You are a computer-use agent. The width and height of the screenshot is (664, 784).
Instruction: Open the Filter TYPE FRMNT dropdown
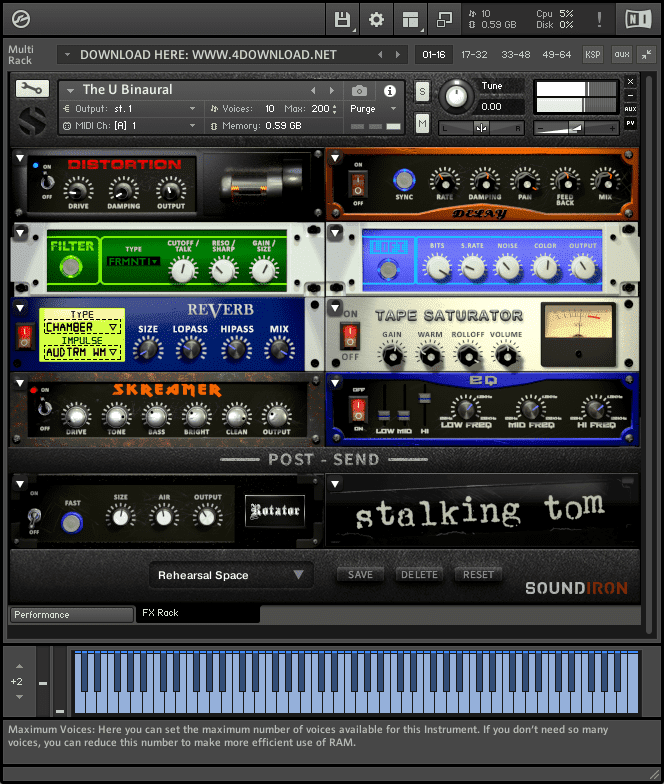click(x=134, y=261)
